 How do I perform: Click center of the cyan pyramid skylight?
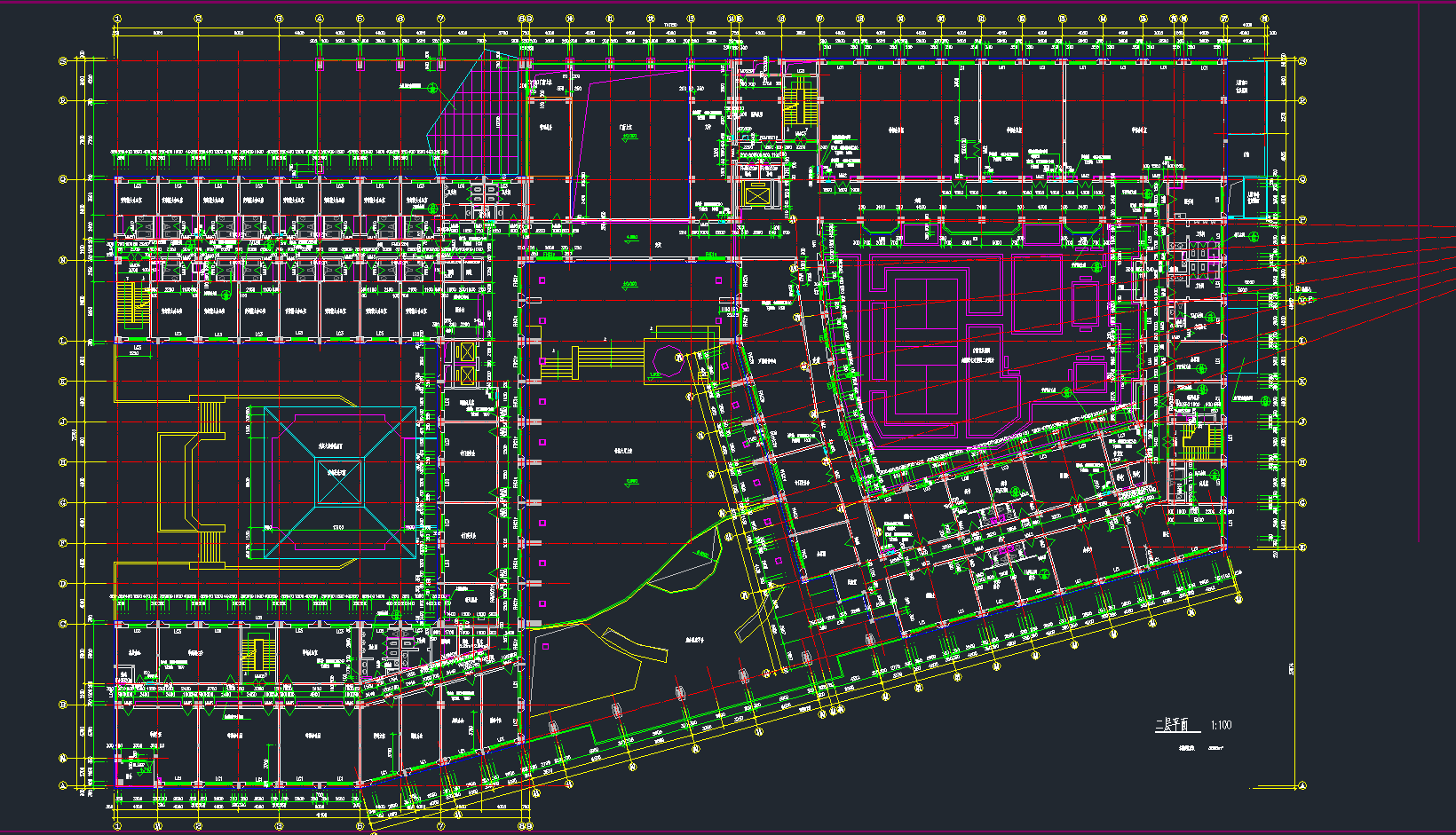[x=340, y=482]
